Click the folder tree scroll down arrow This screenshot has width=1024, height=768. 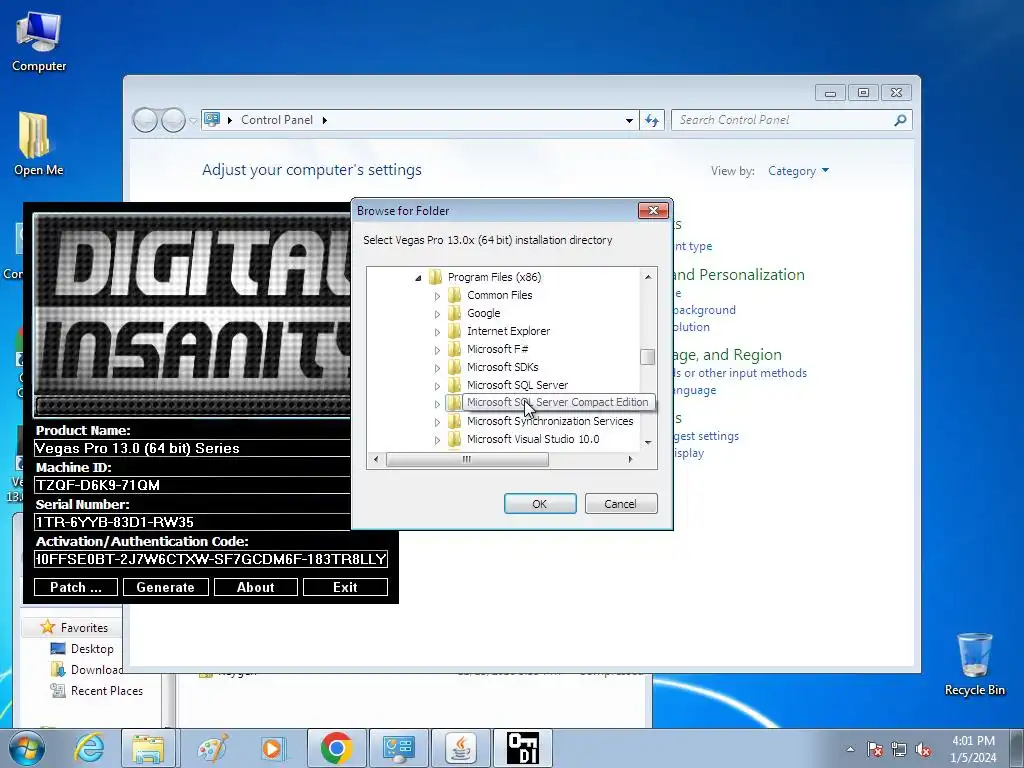(x=648, y=442)
